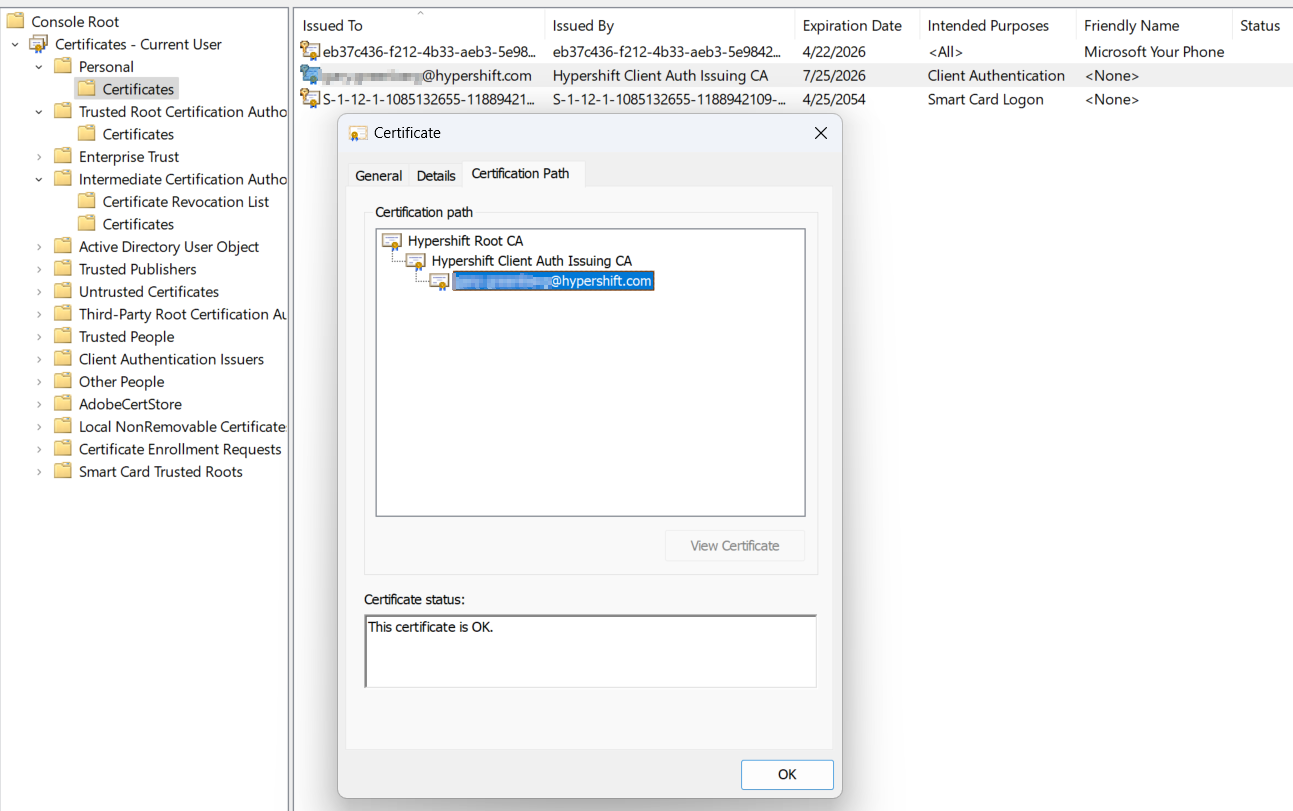Click the Trusted People folder icon
1293x811 pixels.
pyautogui.click(x=63, y=336)
